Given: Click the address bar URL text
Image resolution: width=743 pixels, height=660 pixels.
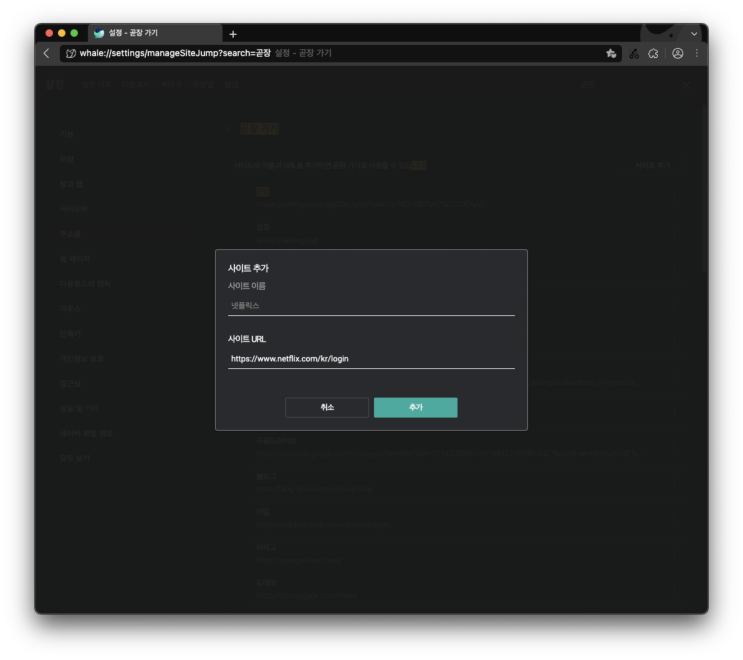Looking at the screenshot, I should coord(175,53).
